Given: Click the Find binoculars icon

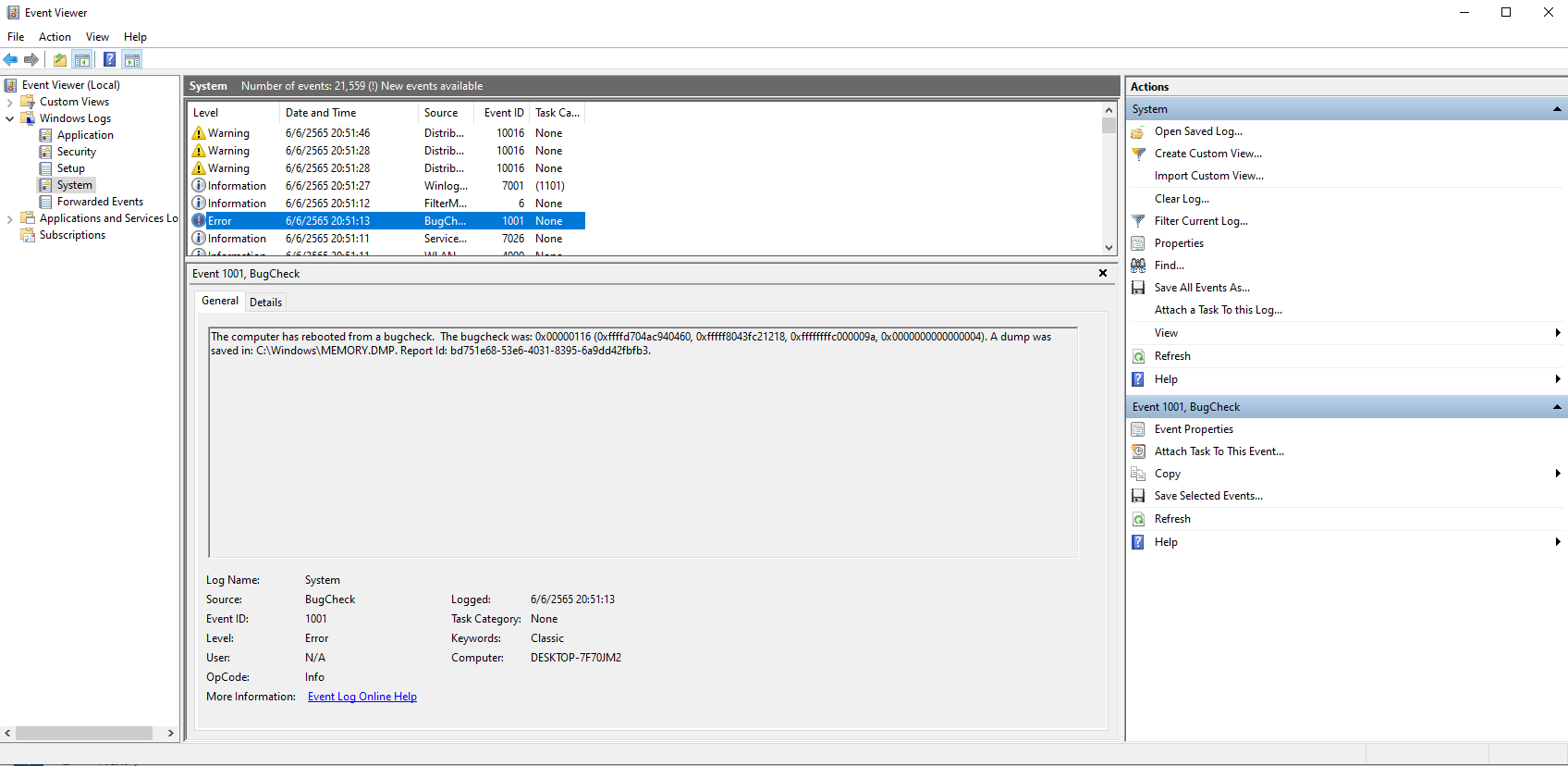Looking at the screenshot, I should coord(1138,266).
